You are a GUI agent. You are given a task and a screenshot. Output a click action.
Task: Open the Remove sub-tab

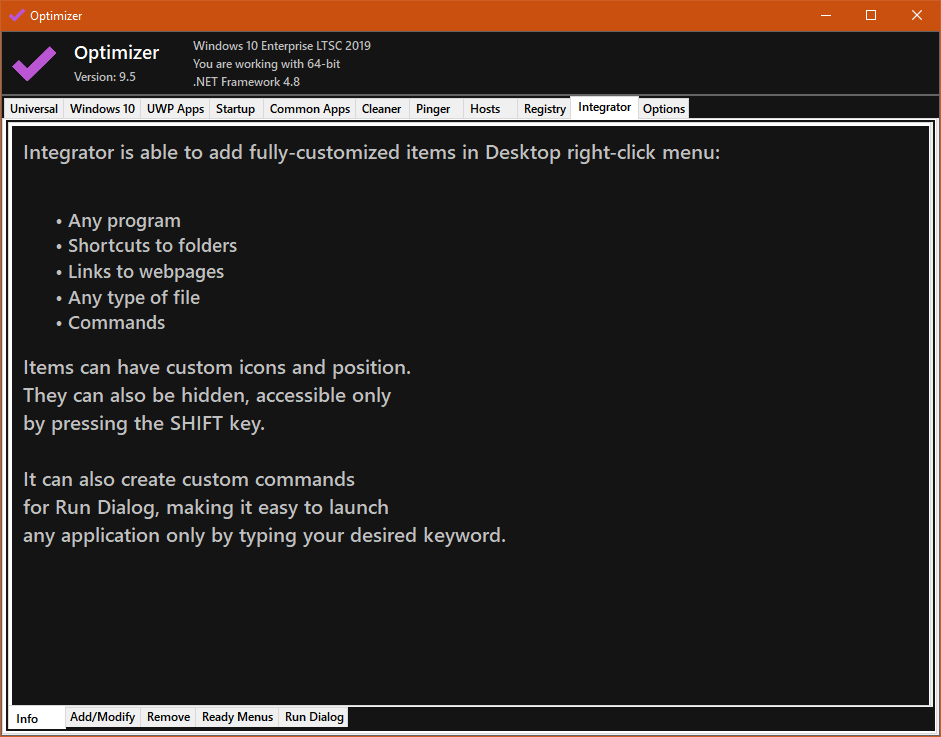click(168, 717)
